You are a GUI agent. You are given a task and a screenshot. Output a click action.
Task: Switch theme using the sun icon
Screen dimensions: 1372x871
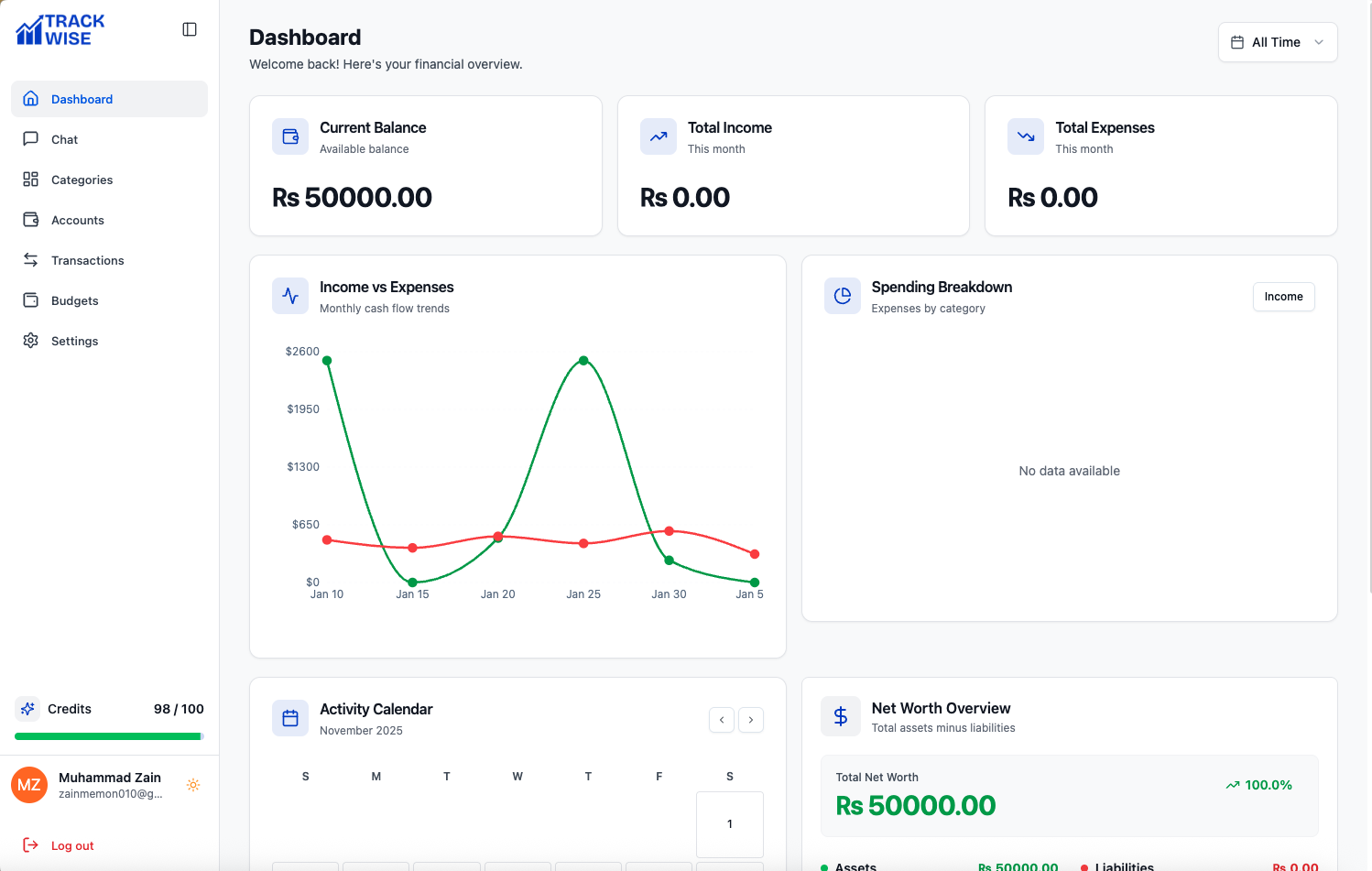tap(193, 785)
